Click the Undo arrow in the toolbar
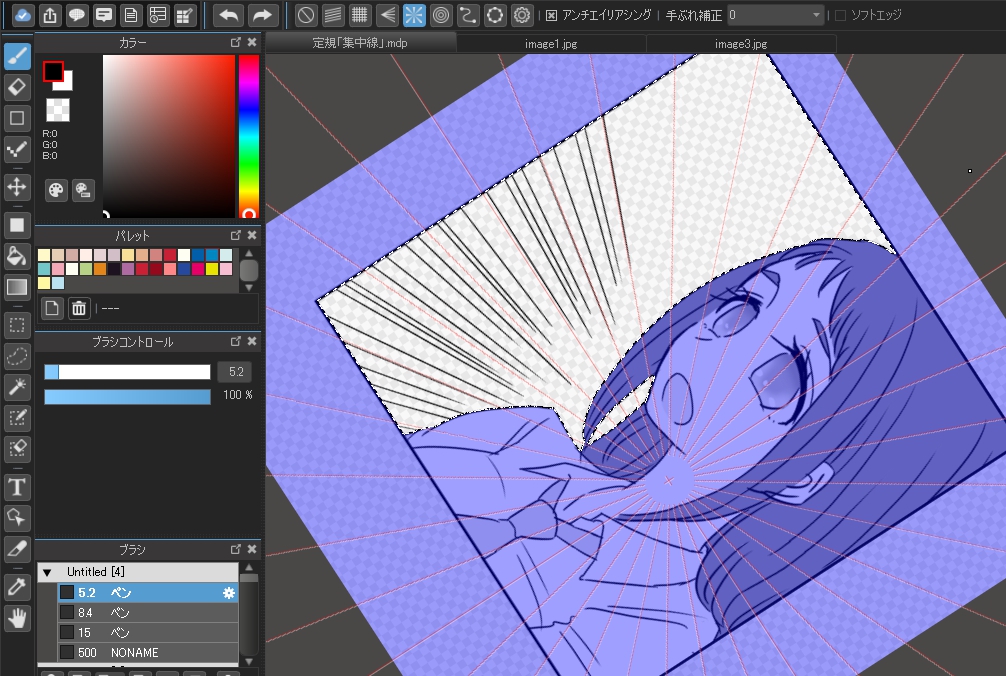This screenshot has height=676, width=1006. pyautogui.click(x=229, y=15)
